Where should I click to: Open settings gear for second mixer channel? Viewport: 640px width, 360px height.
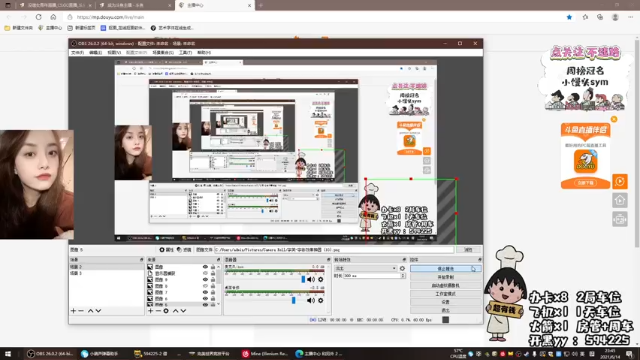321,301
